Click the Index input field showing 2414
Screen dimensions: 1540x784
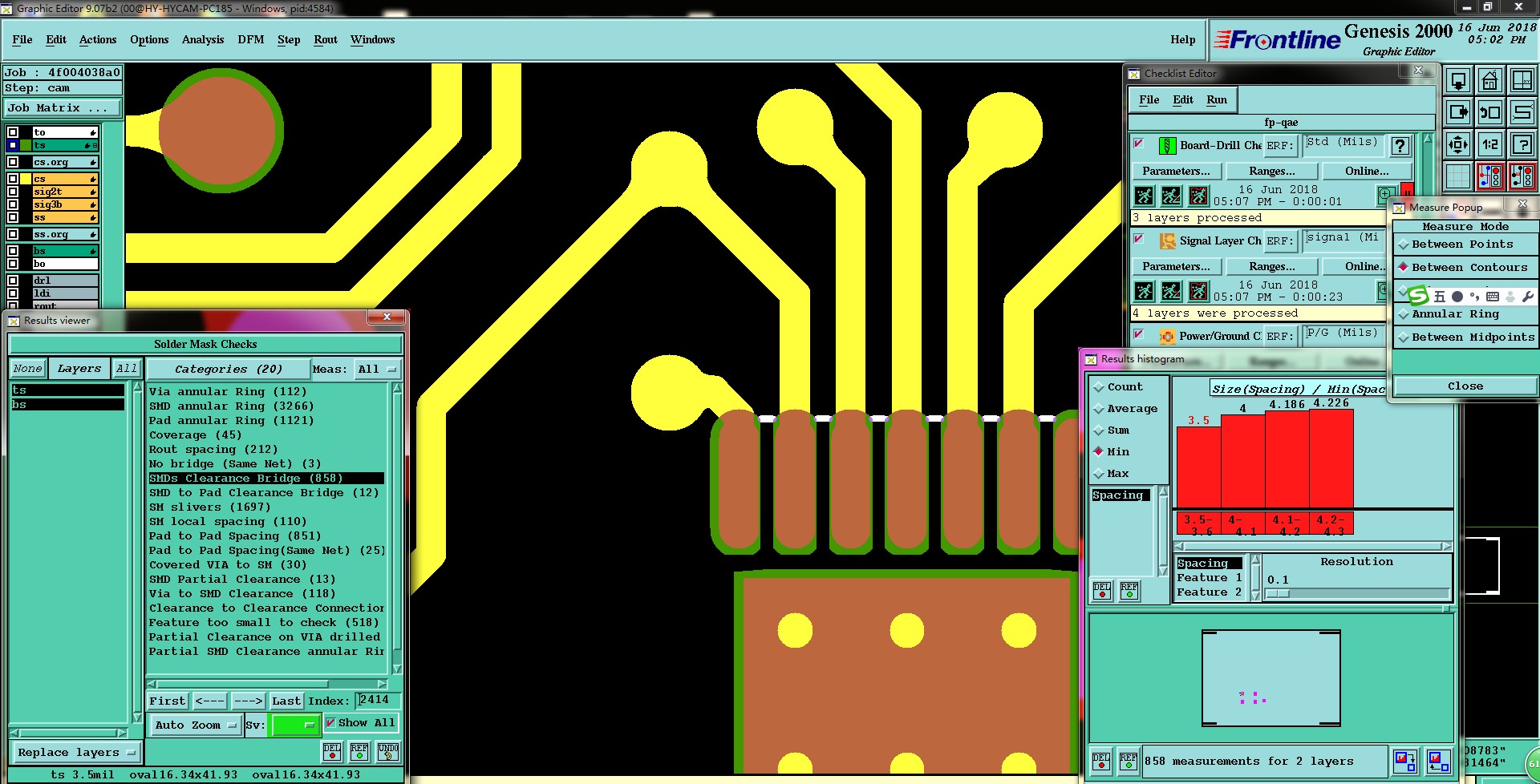pos(377,700)
